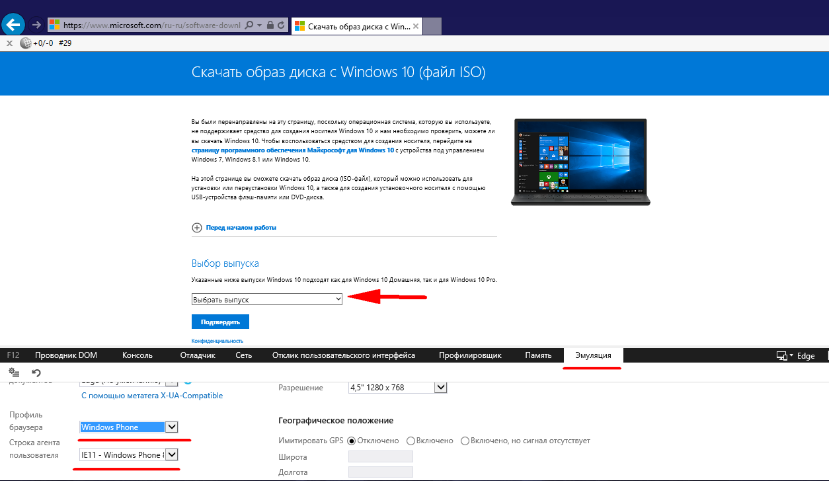Click the '#29' text in add-on toolbar

(65, 43)
